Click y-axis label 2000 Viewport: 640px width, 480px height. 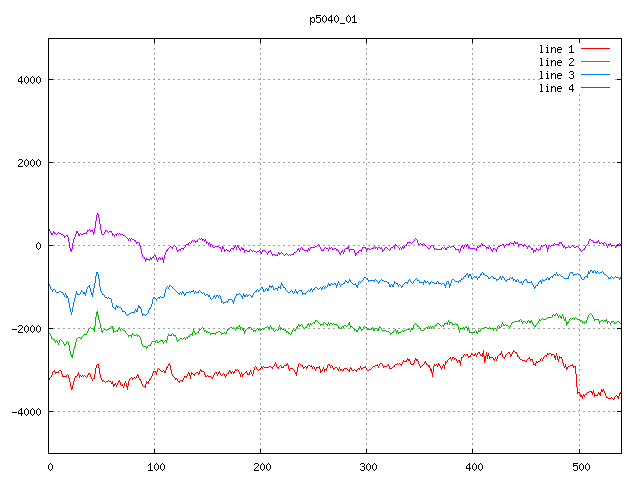(29, 163)
